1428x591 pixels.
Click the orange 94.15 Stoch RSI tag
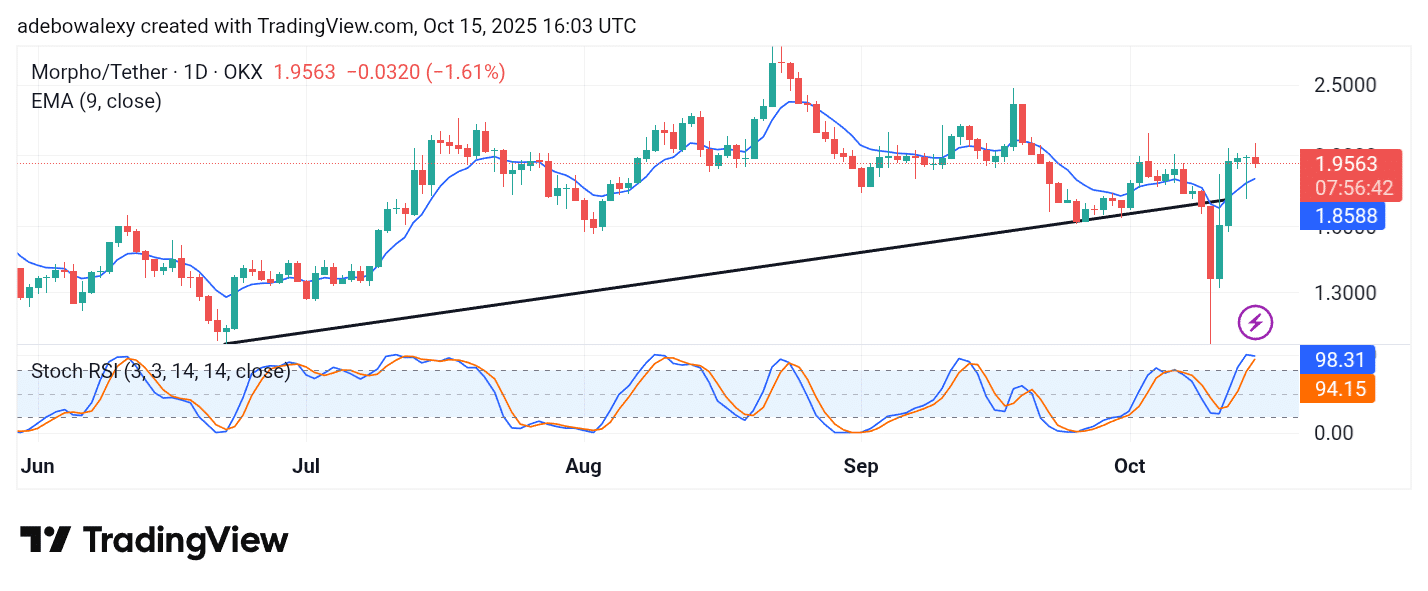(1337, 388)
